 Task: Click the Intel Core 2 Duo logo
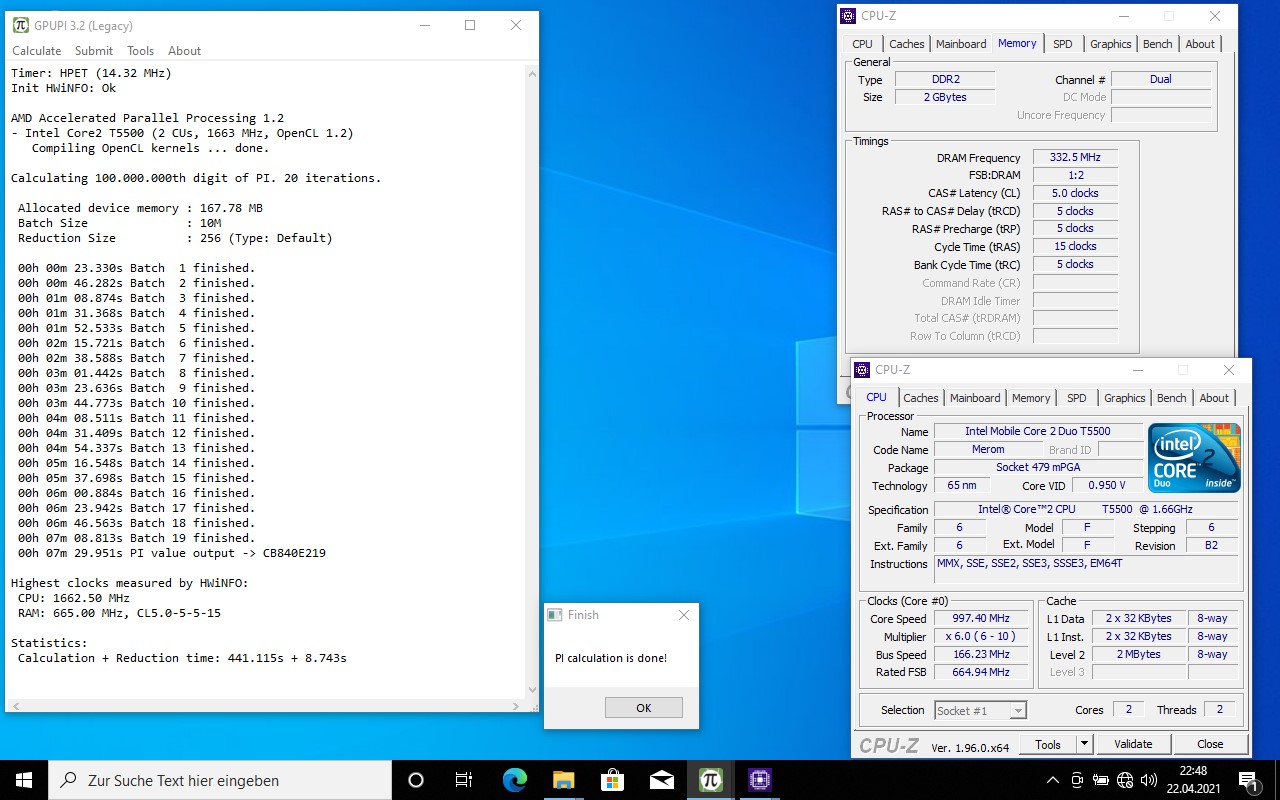pyautogui.click(x=1194, y=457)
